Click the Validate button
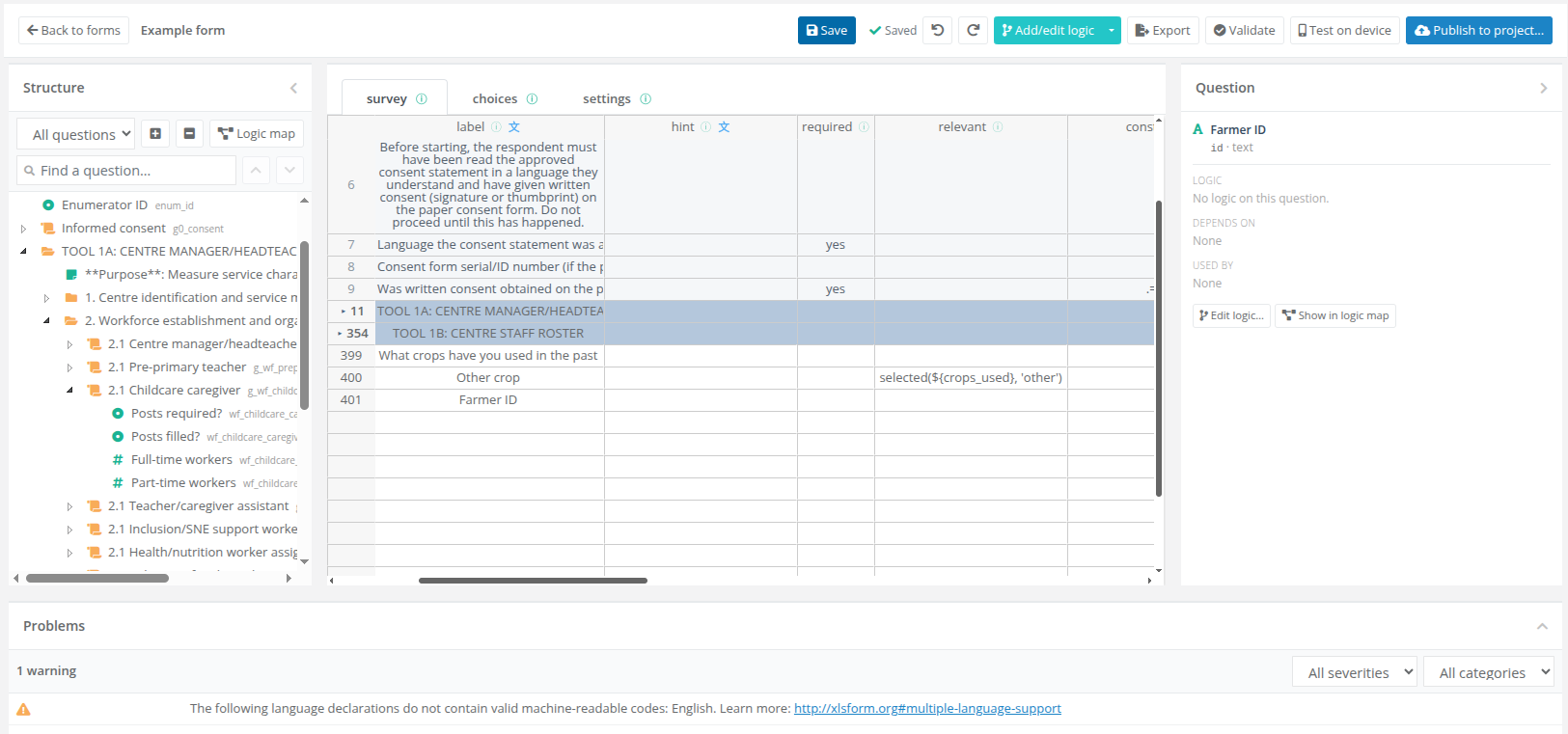The image size is (1568, 734). tap(1244, 30)
